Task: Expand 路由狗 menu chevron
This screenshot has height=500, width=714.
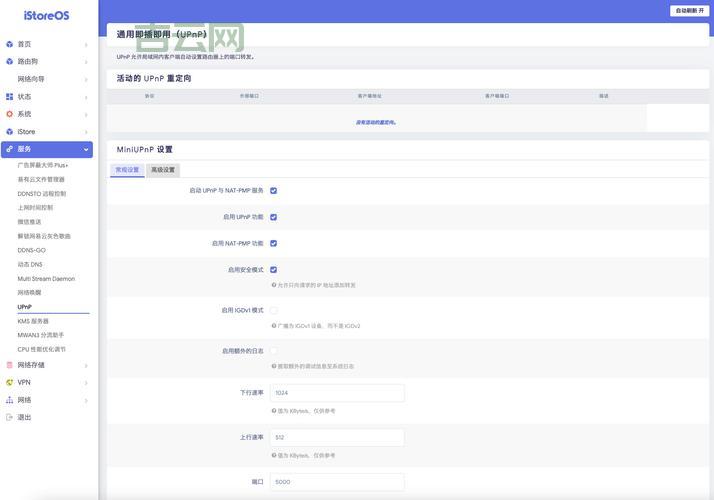Action: pyautogui.click(x=86, y=62)
